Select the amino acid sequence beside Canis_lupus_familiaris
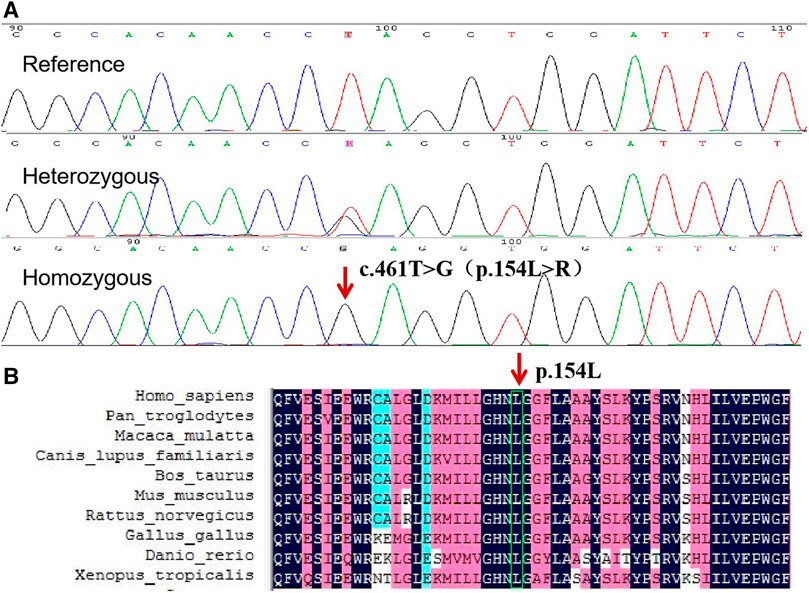The height and width of the screenshot is (593, 809). 531,459
